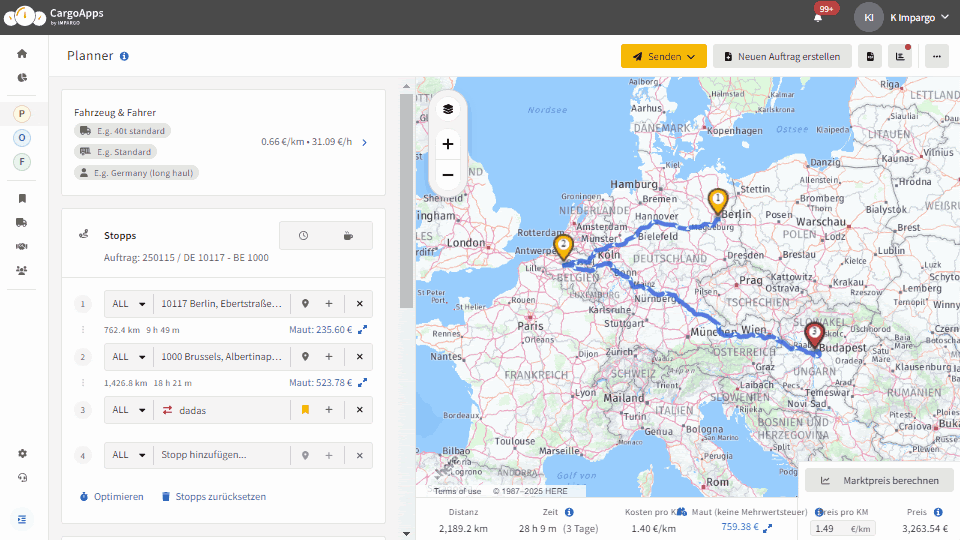Open K Impargo user menu

(x=902, y=17)
